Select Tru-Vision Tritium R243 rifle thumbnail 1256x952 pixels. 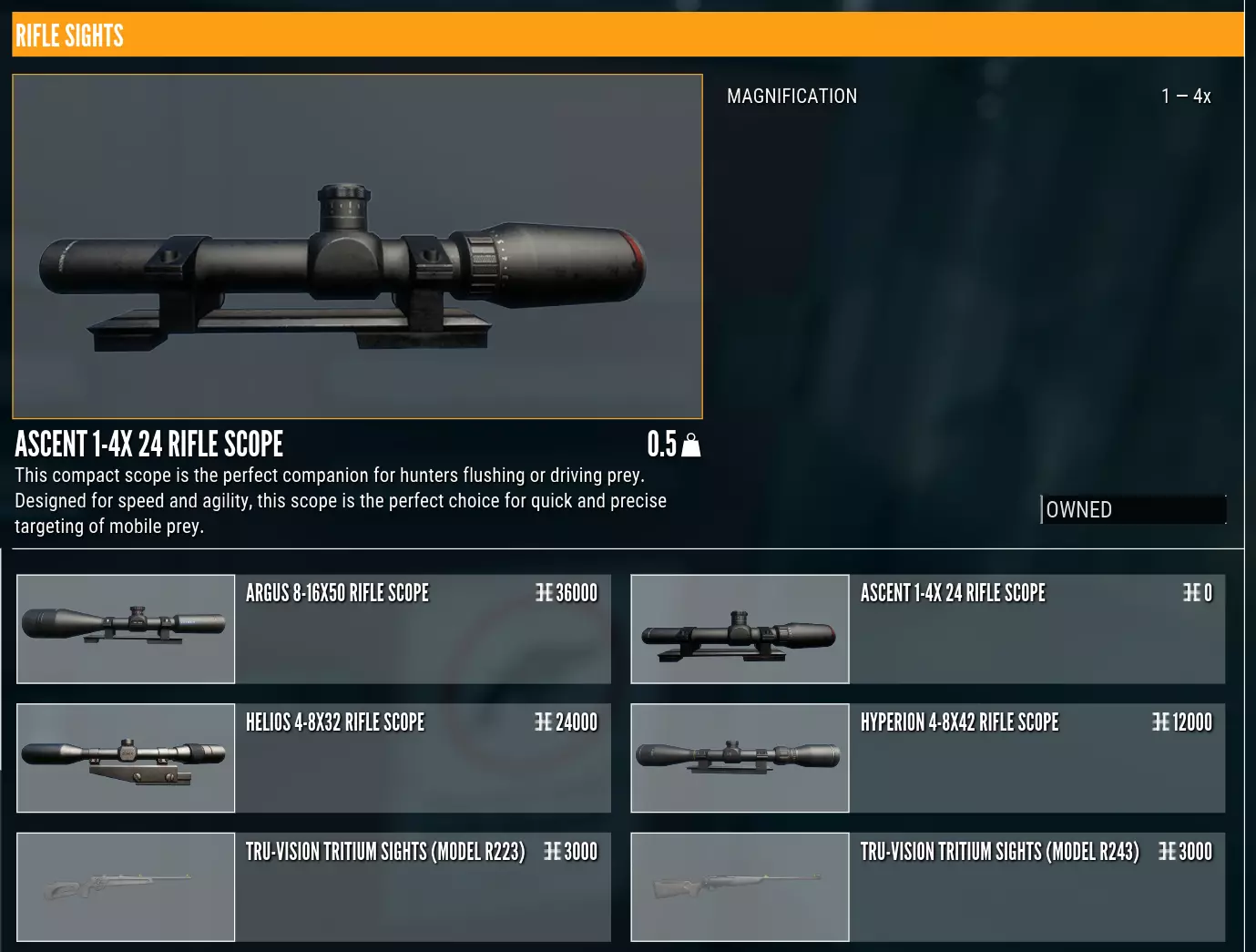(740, 887)
